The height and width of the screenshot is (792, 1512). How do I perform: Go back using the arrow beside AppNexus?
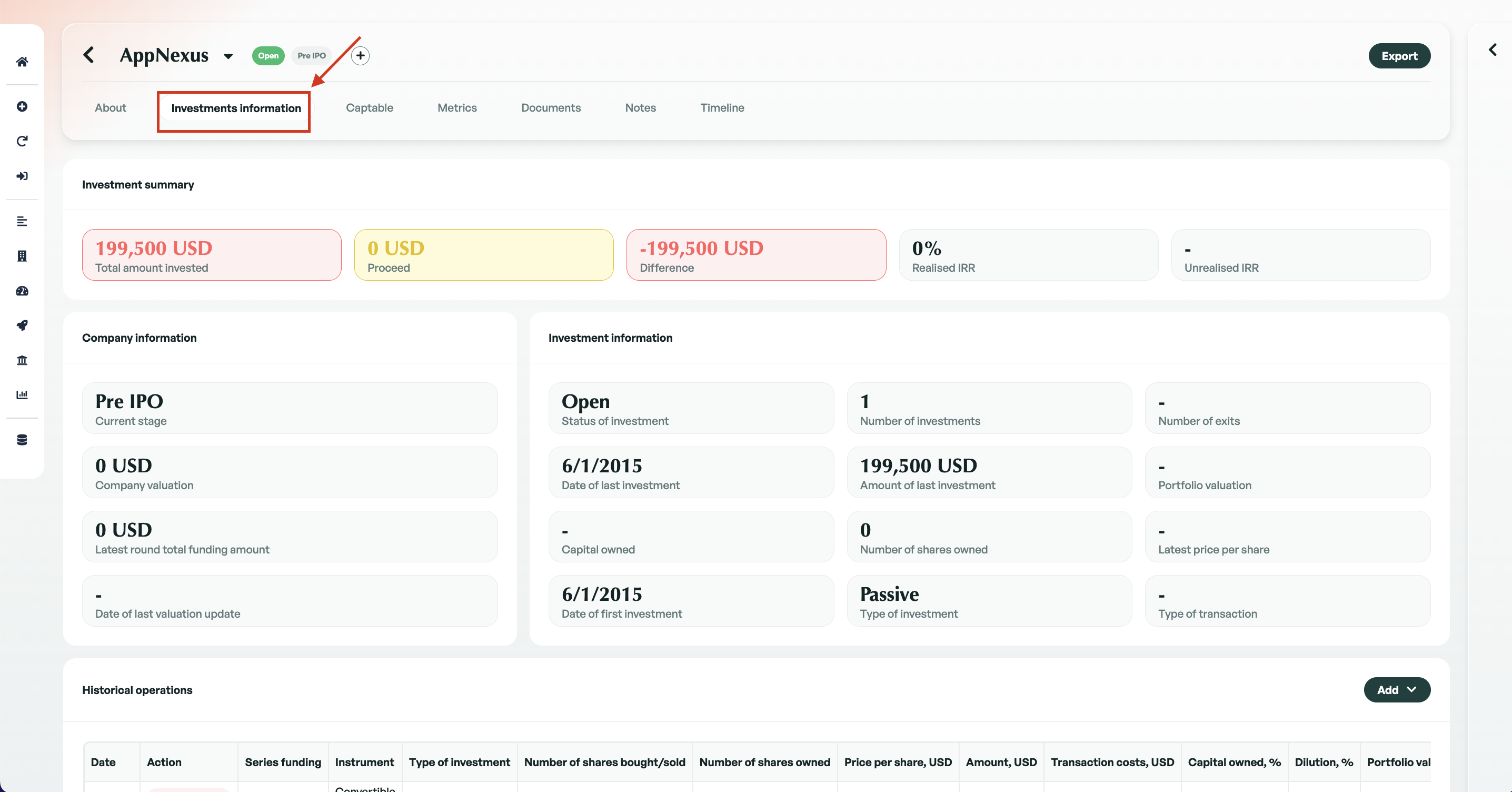pyautogui.click(x=88, y=55)
